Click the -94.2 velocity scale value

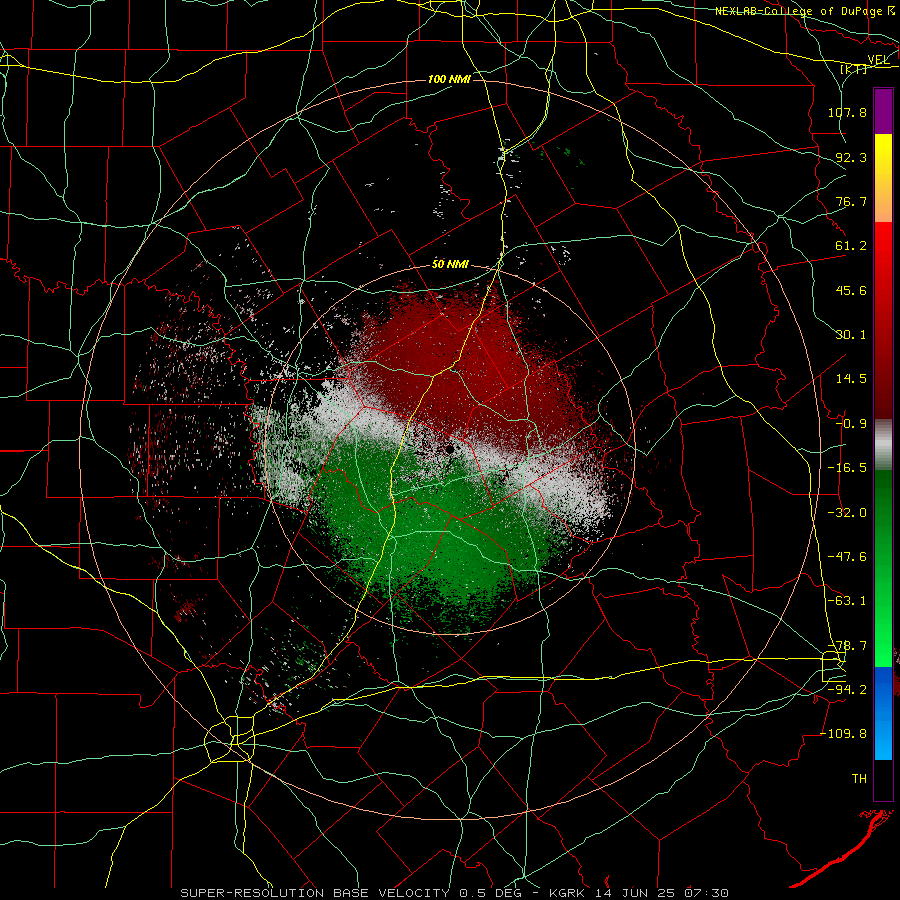[x=847, y=690]
